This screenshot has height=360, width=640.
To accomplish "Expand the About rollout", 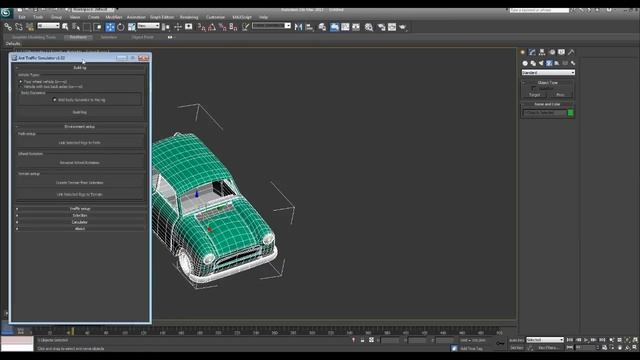I will tap(80, 229).
